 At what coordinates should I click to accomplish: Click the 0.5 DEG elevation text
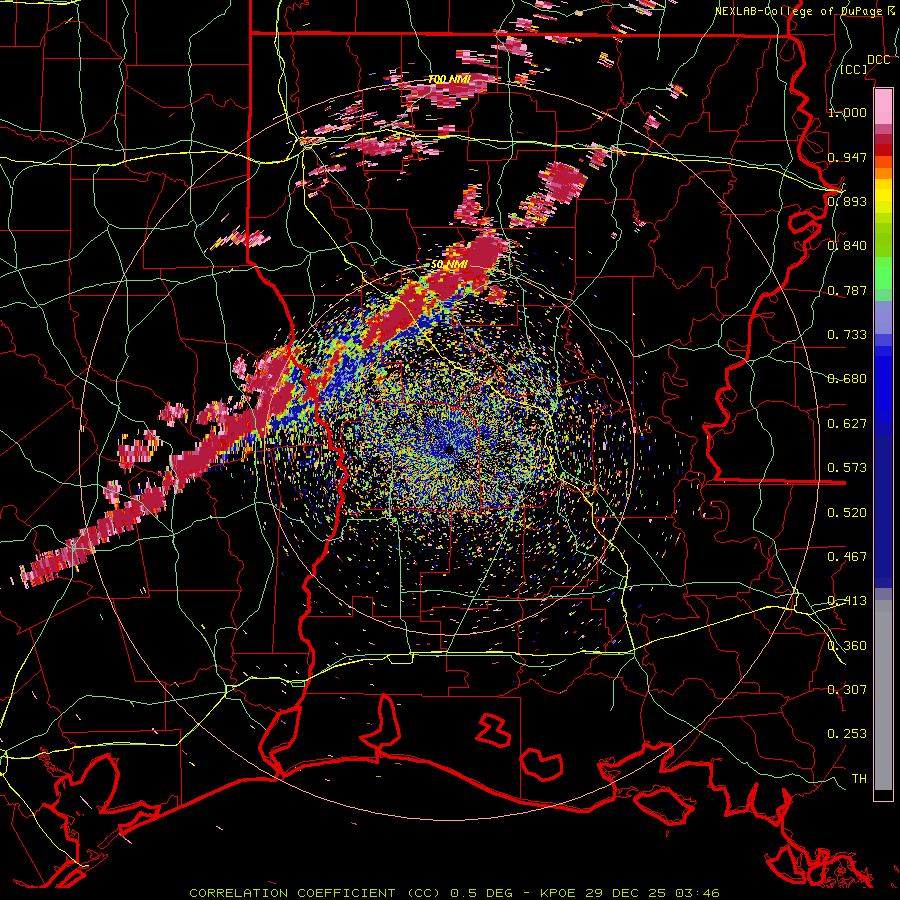[x=480, y=893]
